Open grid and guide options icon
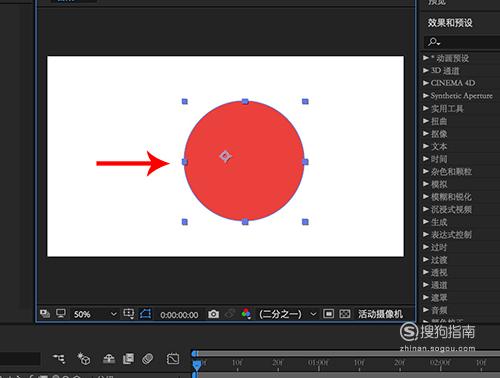Screen dimensions: 500x378 129,314
